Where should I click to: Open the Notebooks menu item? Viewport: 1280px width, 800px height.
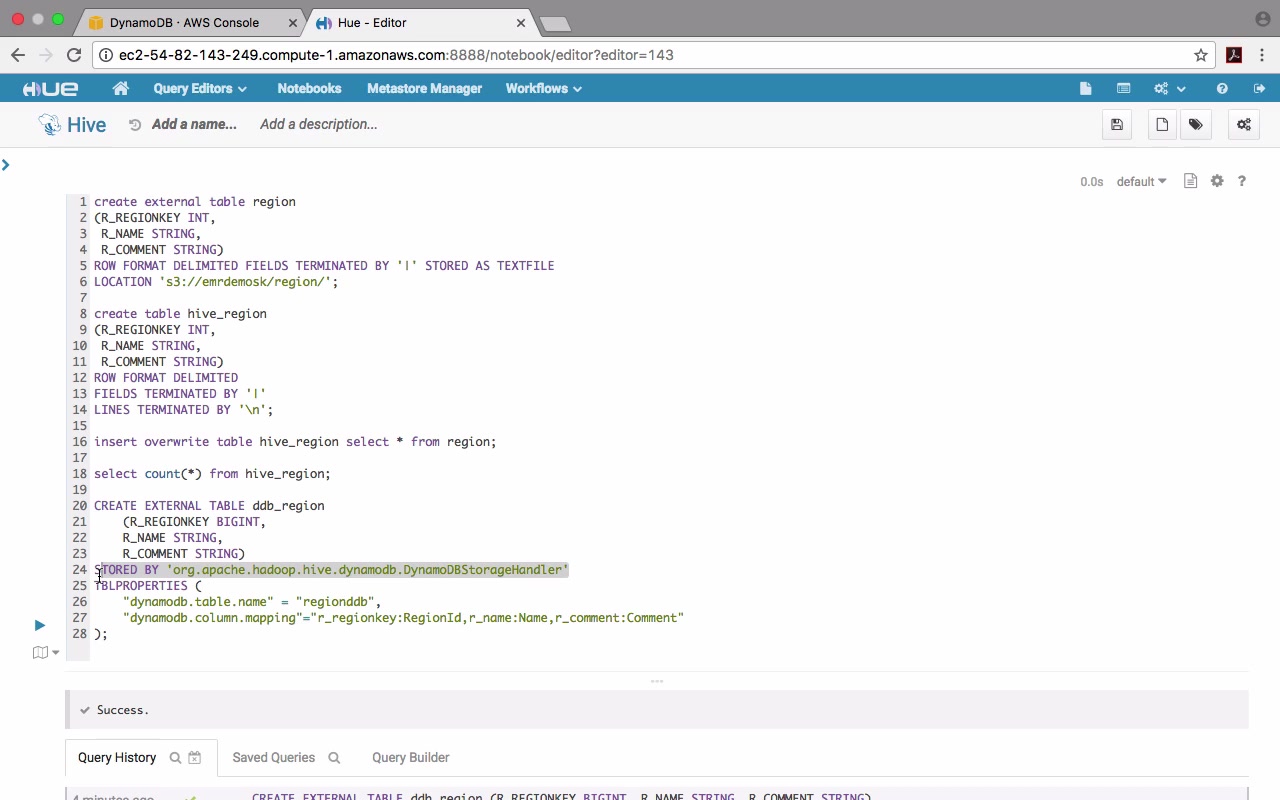pos(309,89)
